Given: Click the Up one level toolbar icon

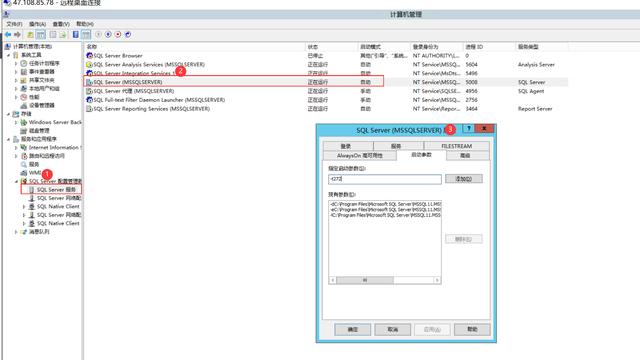Looking at the screenshot, I should click(x=30, y=35).
